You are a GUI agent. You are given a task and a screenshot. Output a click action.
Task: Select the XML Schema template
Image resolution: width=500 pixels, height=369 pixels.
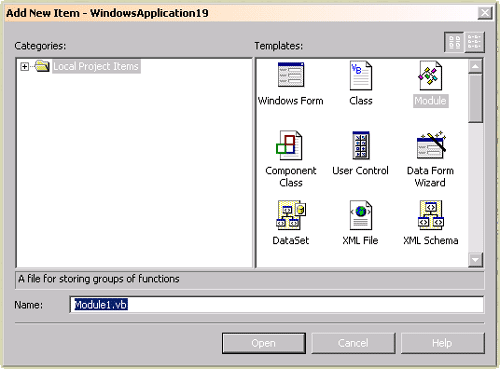click(431, 215)
